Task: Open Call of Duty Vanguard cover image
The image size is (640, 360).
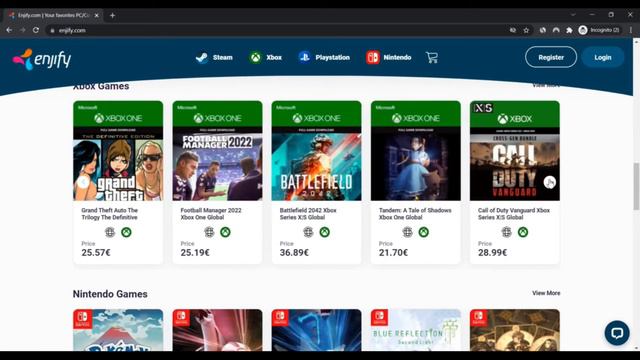Action: pyautogui.click(x=515, y=151)
